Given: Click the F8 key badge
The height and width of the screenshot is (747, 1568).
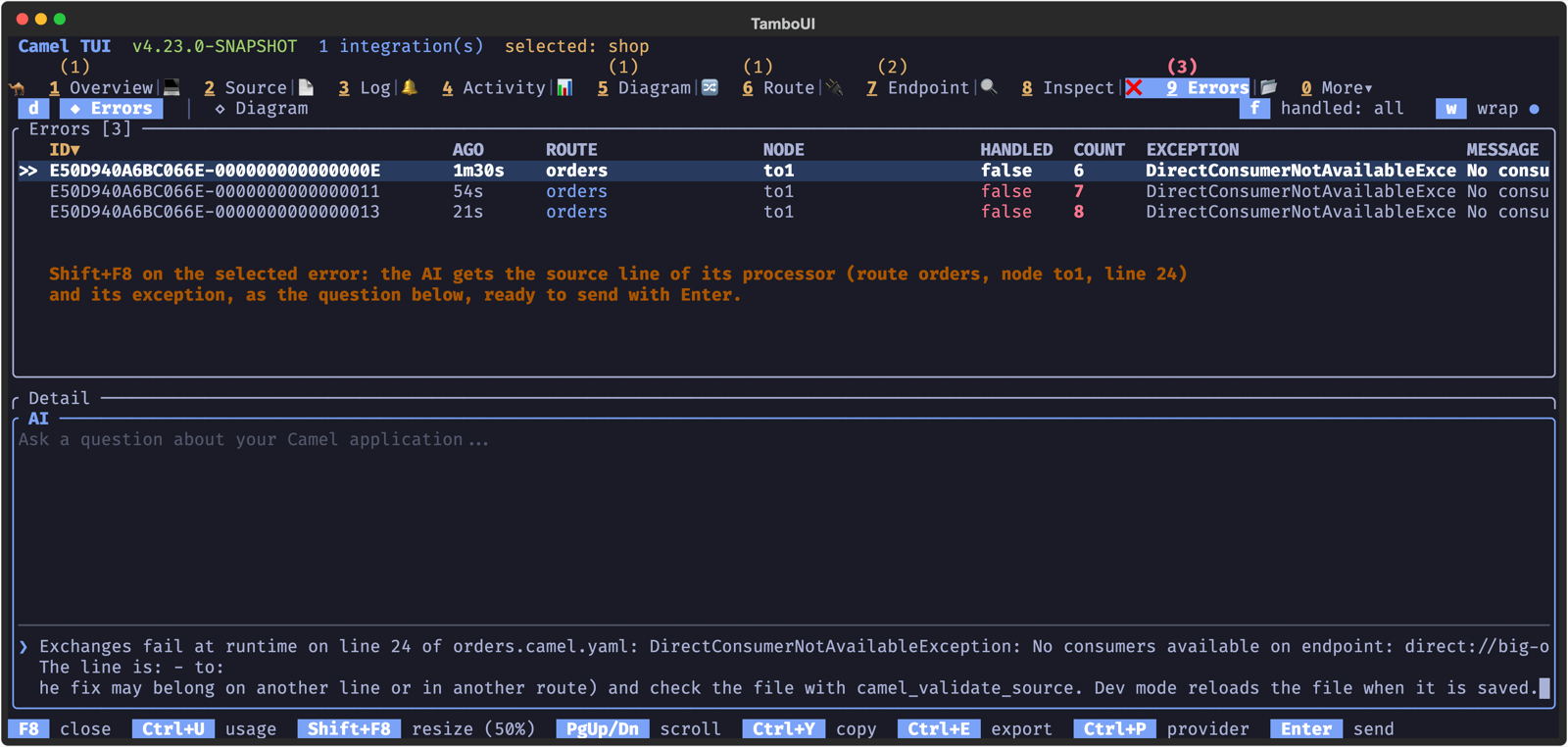Looking at the screenshot, I should pyautogui.click(x=28, y=729).
